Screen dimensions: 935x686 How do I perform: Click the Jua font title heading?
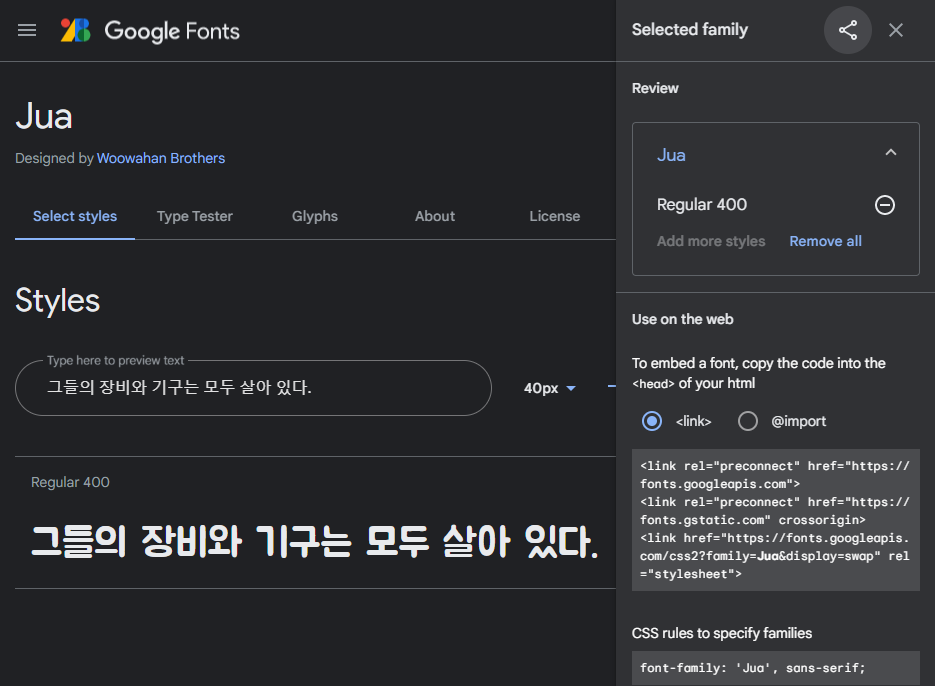[x=44, y=116]
